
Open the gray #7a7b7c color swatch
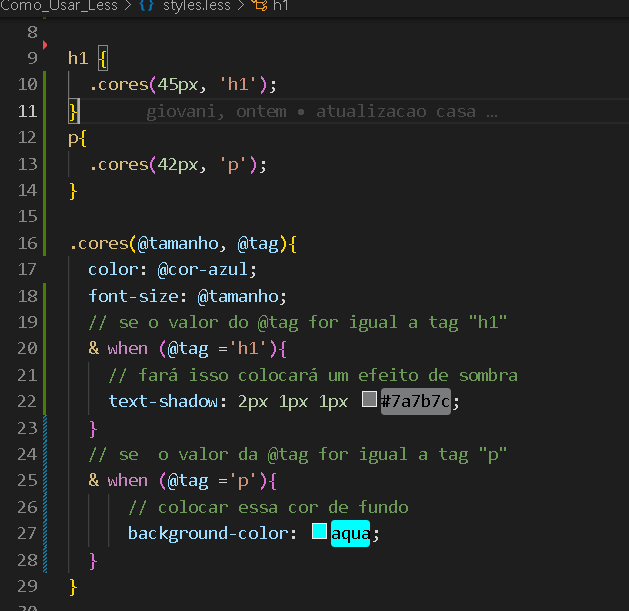(369, 399)
